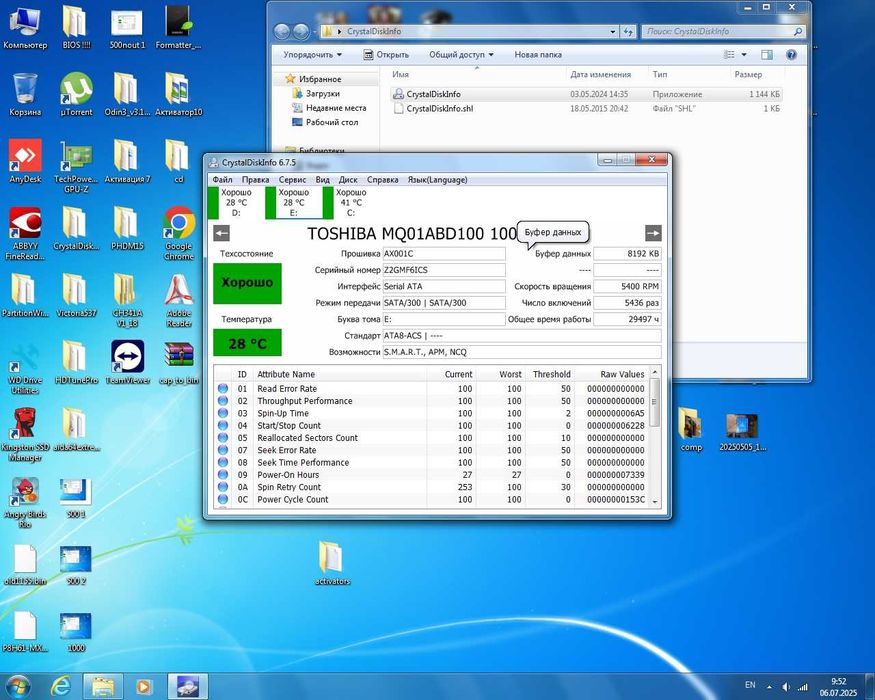The image size is (875, 700).
Task: Open the Файл menu in CrystalDiskInfo
Action: pyautogui.click(x=222, y=180)
